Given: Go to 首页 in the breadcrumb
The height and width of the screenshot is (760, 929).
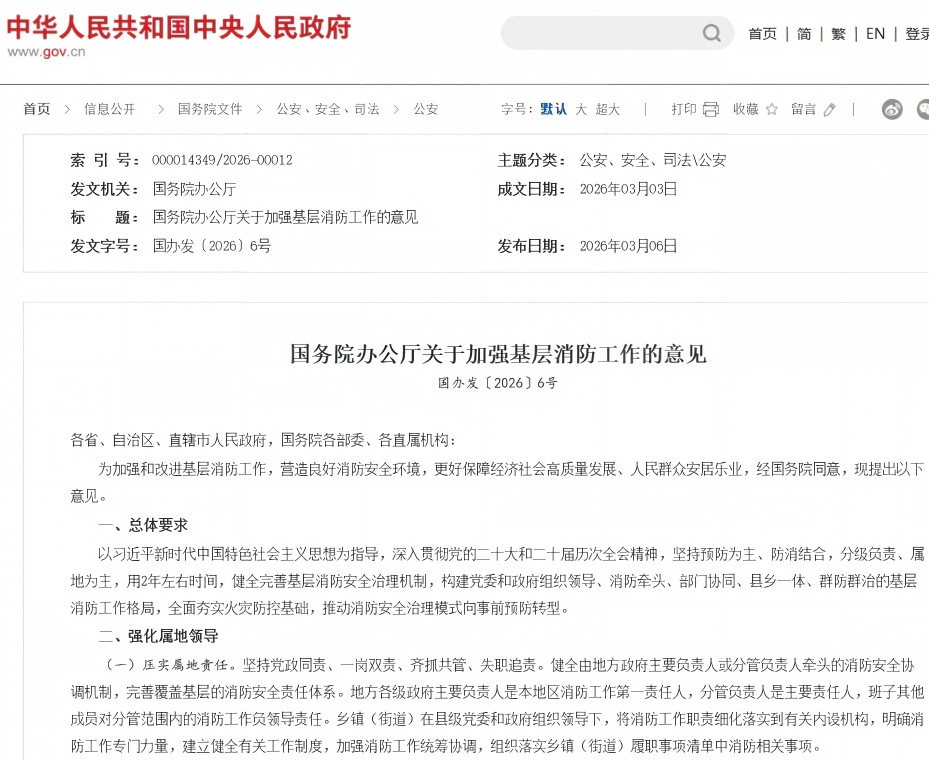Looking at the screenshot, I should [x=37, y=109].
